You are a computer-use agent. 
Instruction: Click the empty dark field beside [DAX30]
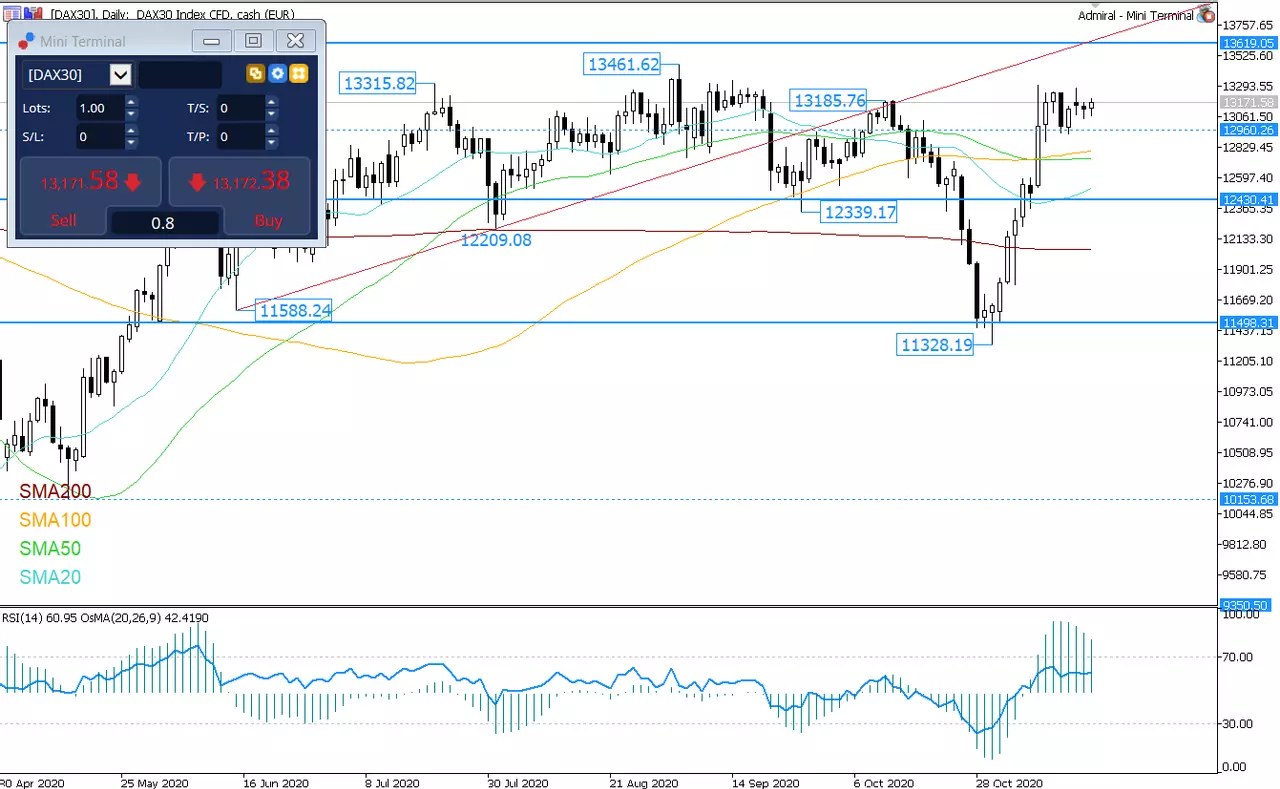tap(180, 75)
